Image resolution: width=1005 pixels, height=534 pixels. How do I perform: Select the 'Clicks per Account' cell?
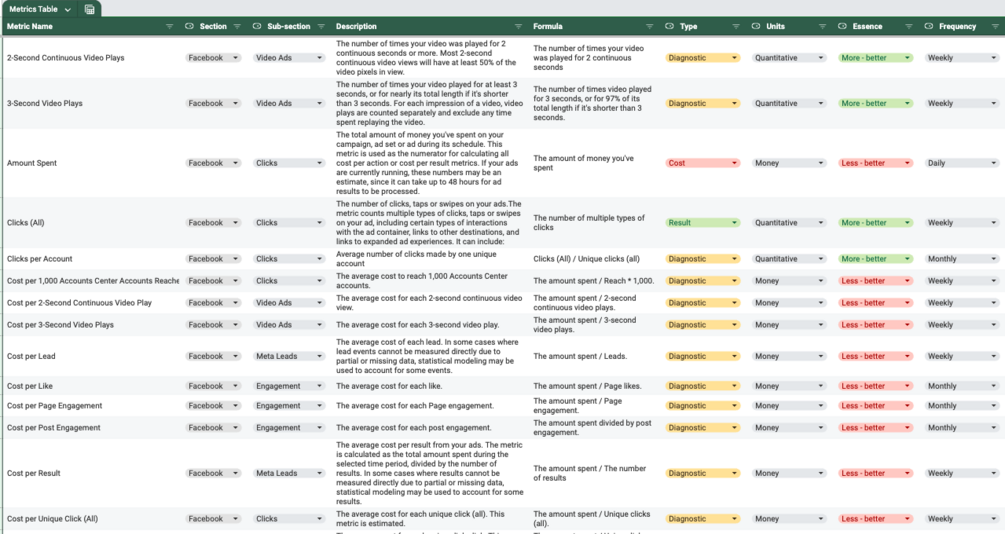pos(92,259)
